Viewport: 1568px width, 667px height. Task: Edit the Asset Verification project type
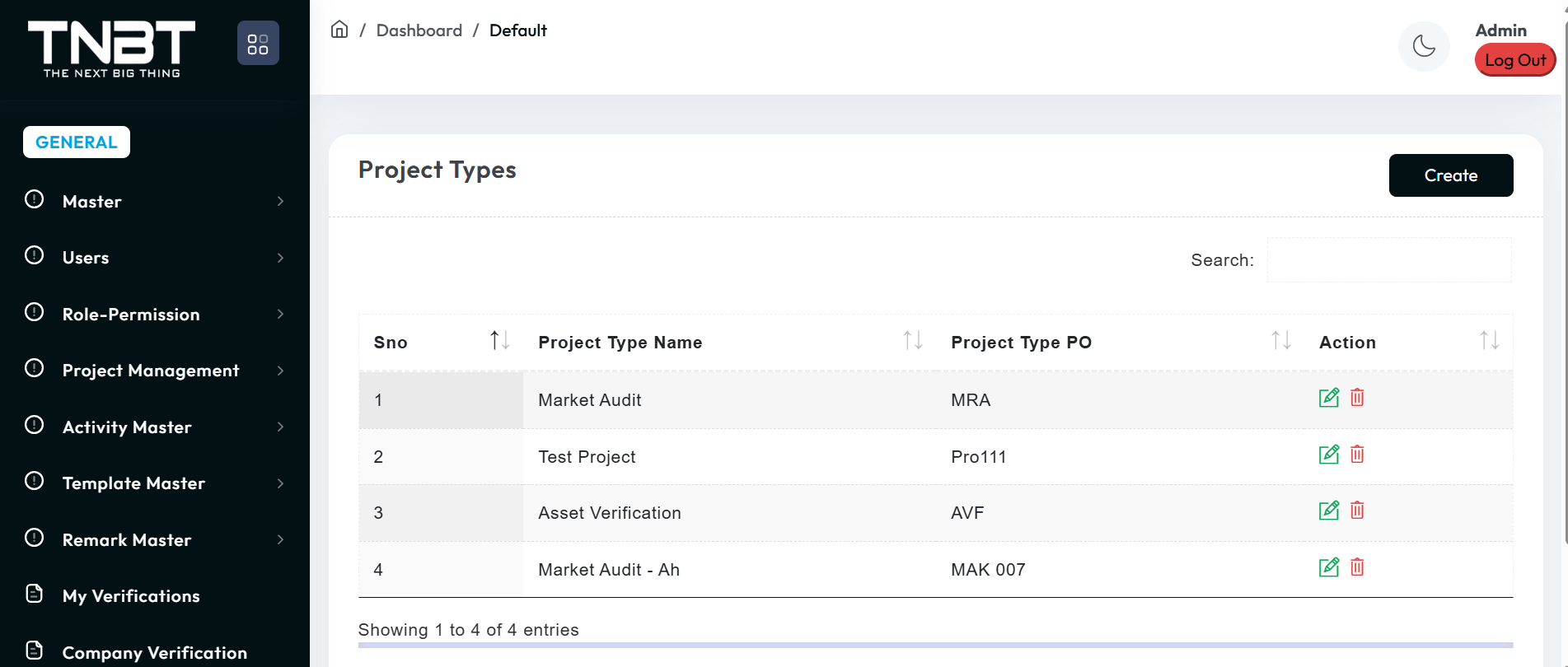[x=1328, y=511]
